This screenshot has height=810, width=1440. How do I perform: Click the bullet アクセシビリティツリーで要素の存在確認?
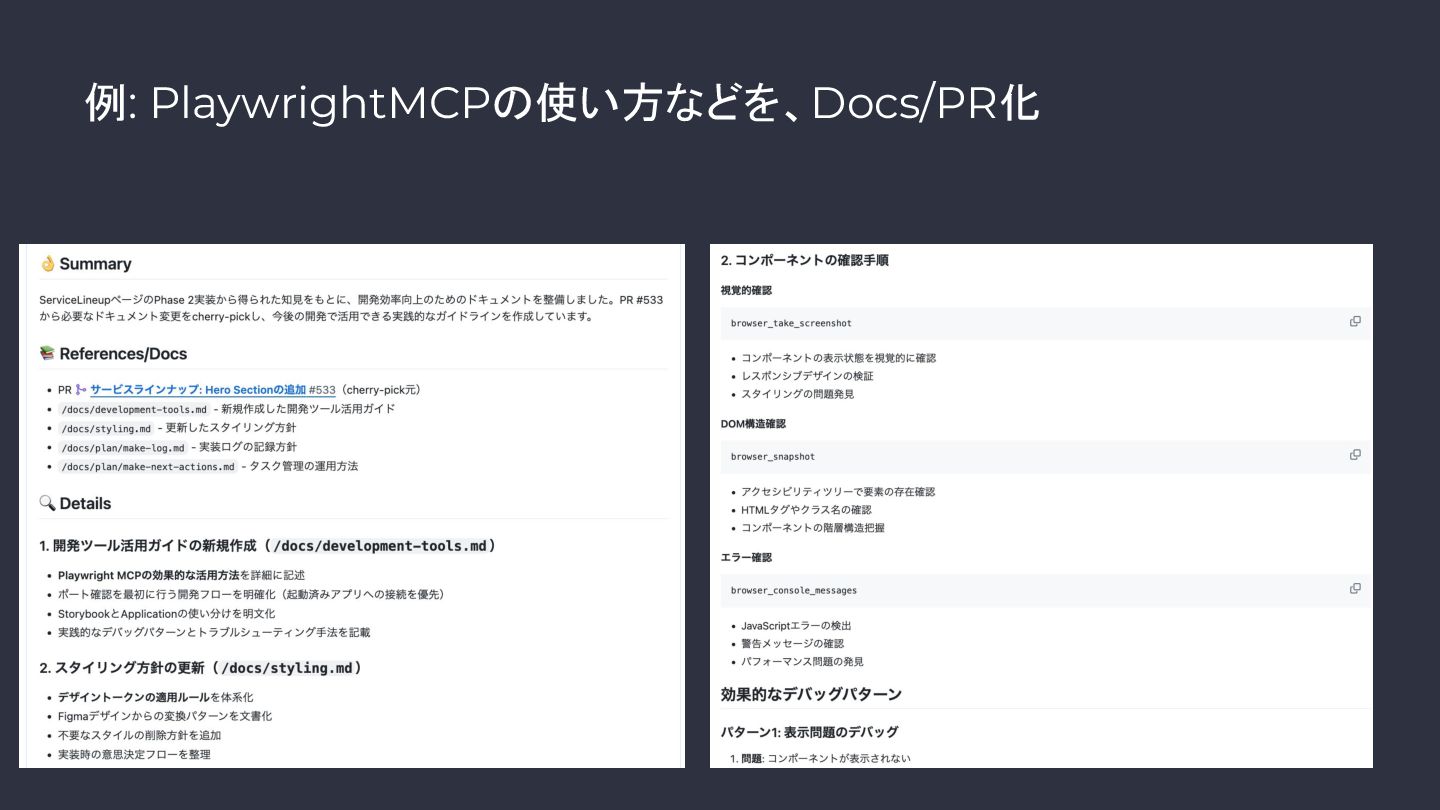[838, 492]
